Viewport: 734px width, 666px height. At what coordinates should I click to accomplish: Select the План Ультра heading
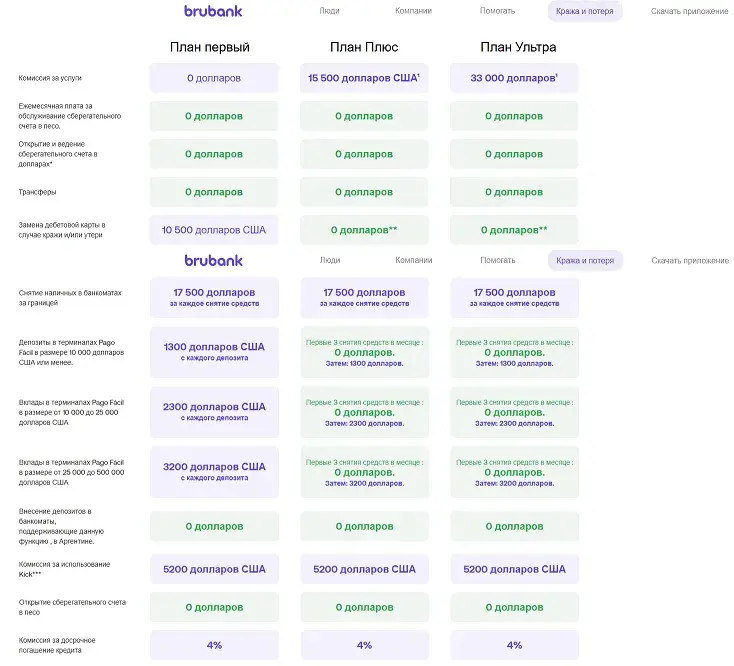pyautogui.click(x=518, y=47)
